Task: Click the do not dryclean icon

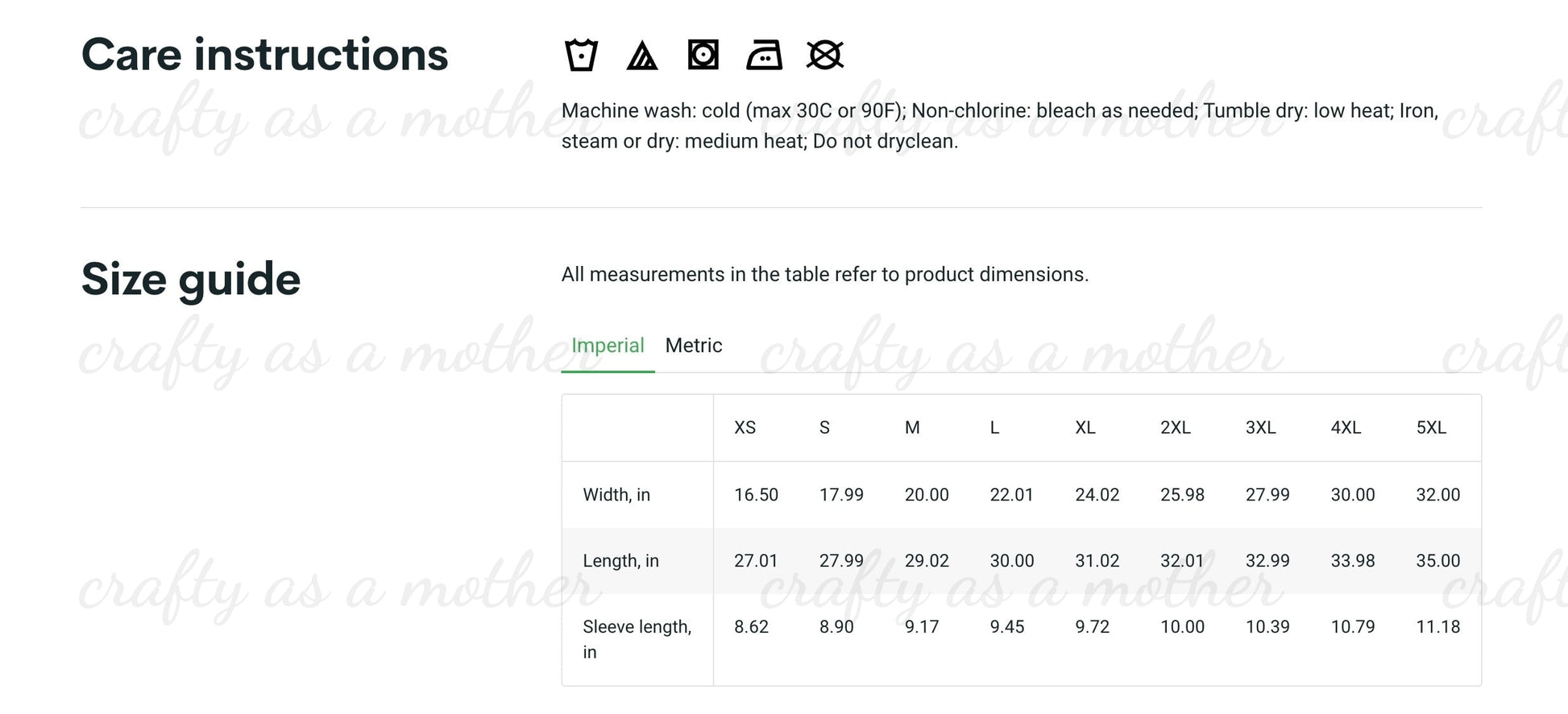Action: (824, 56)
